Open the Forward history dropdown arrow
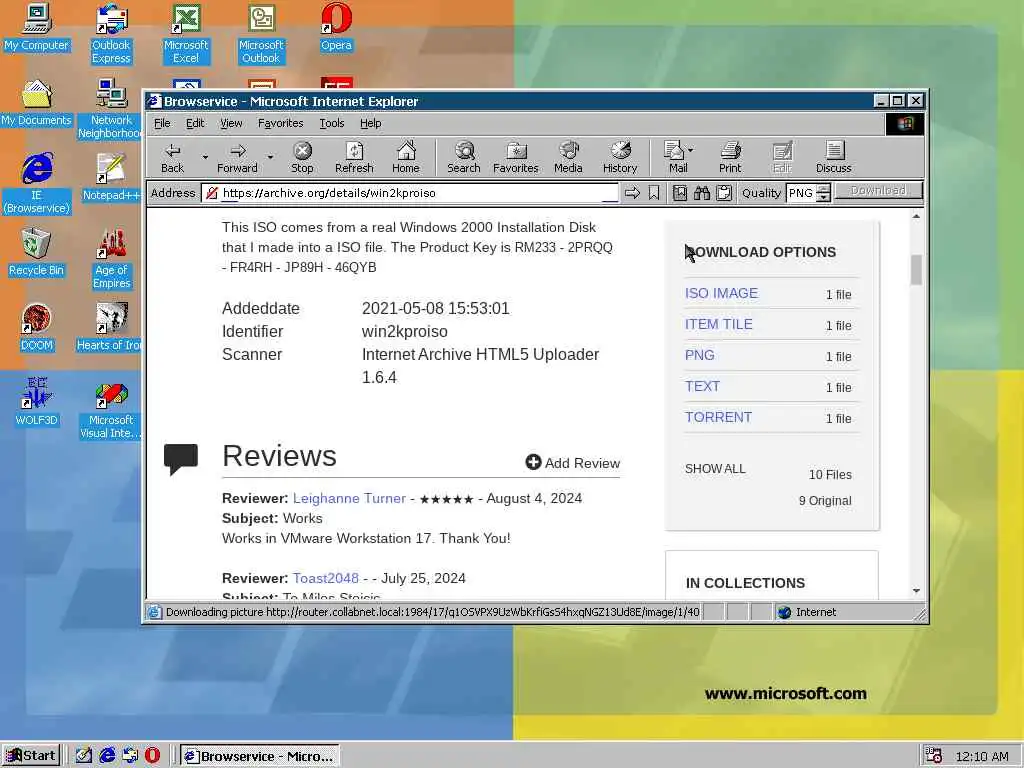The width and height of the screenshot is (1024, 768). pyautogui.click(x=270, y=157)
